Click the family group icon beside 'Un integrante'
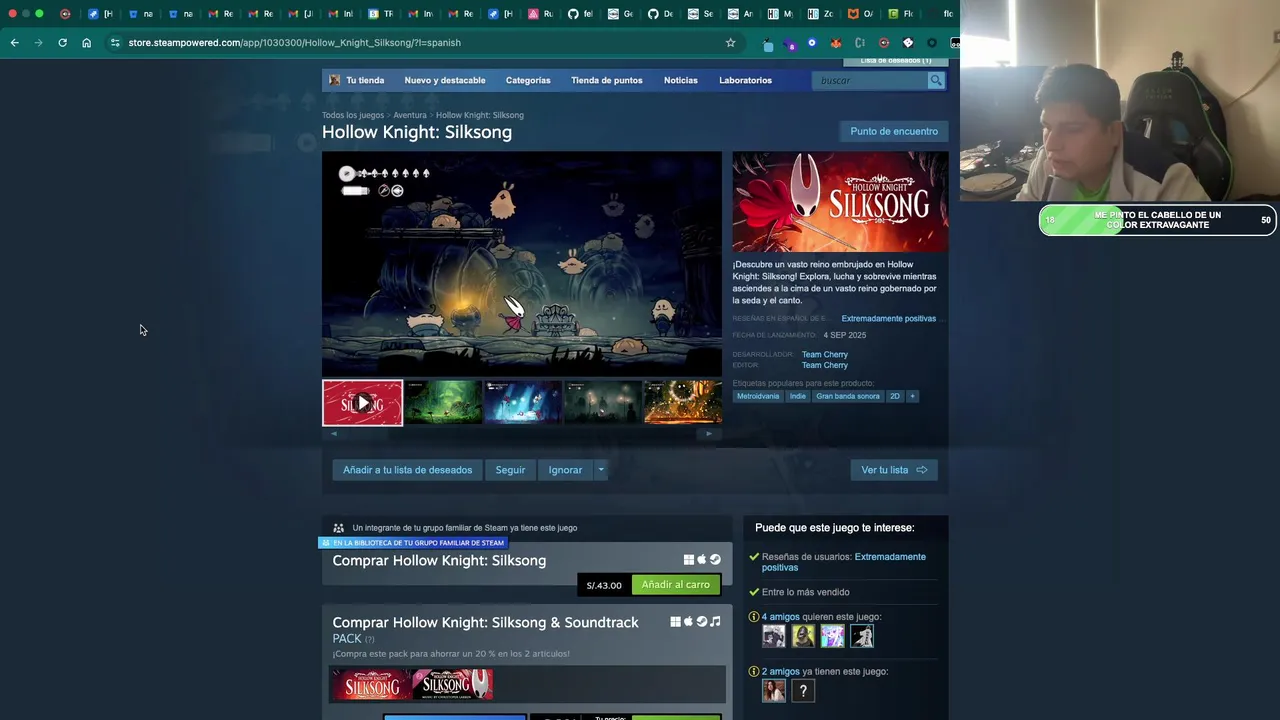 (x=338, y=528)
